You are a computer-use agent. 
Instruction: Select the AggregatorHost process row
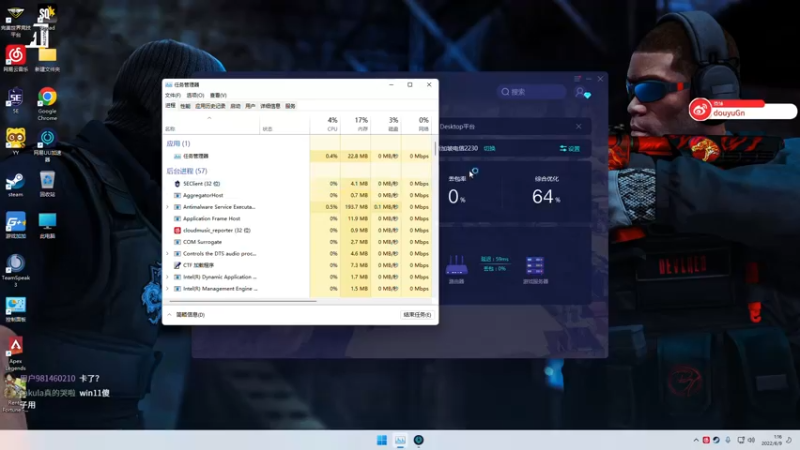coord(298,195)
